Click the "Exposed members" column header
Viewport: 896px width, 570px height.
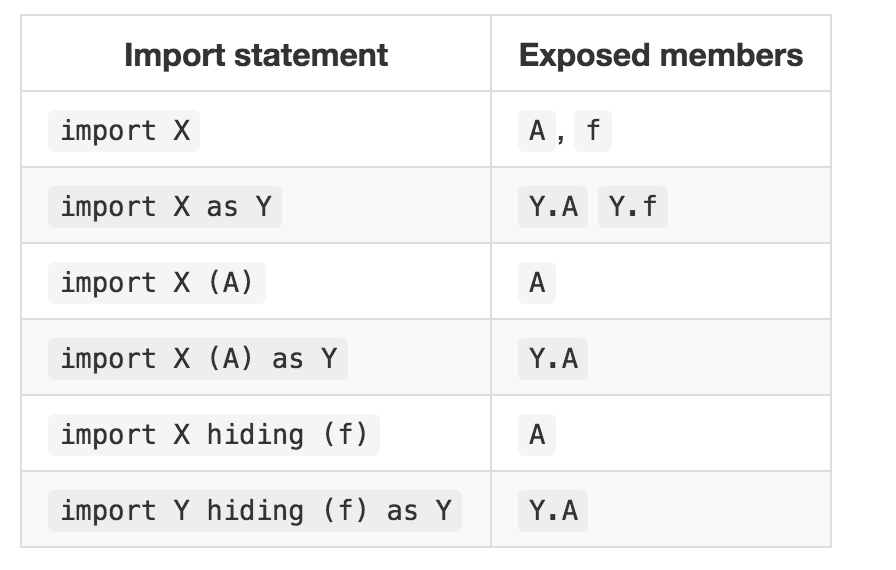tap(661, 55)
